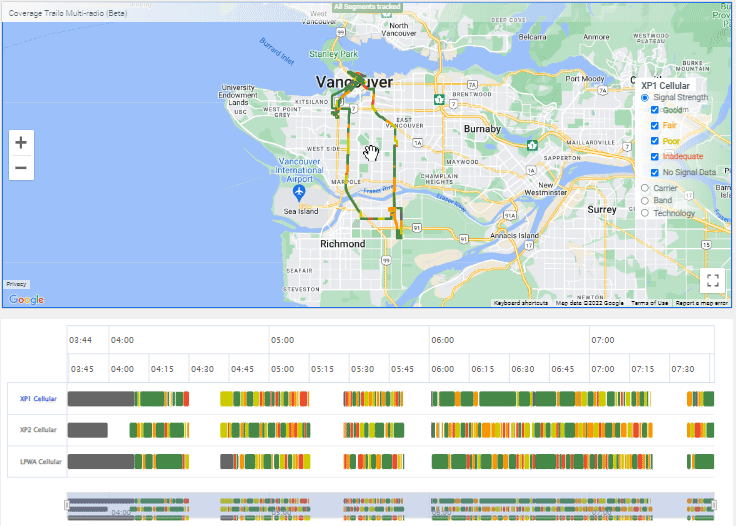Click the Google logo on map

click(x=25, y=299)
